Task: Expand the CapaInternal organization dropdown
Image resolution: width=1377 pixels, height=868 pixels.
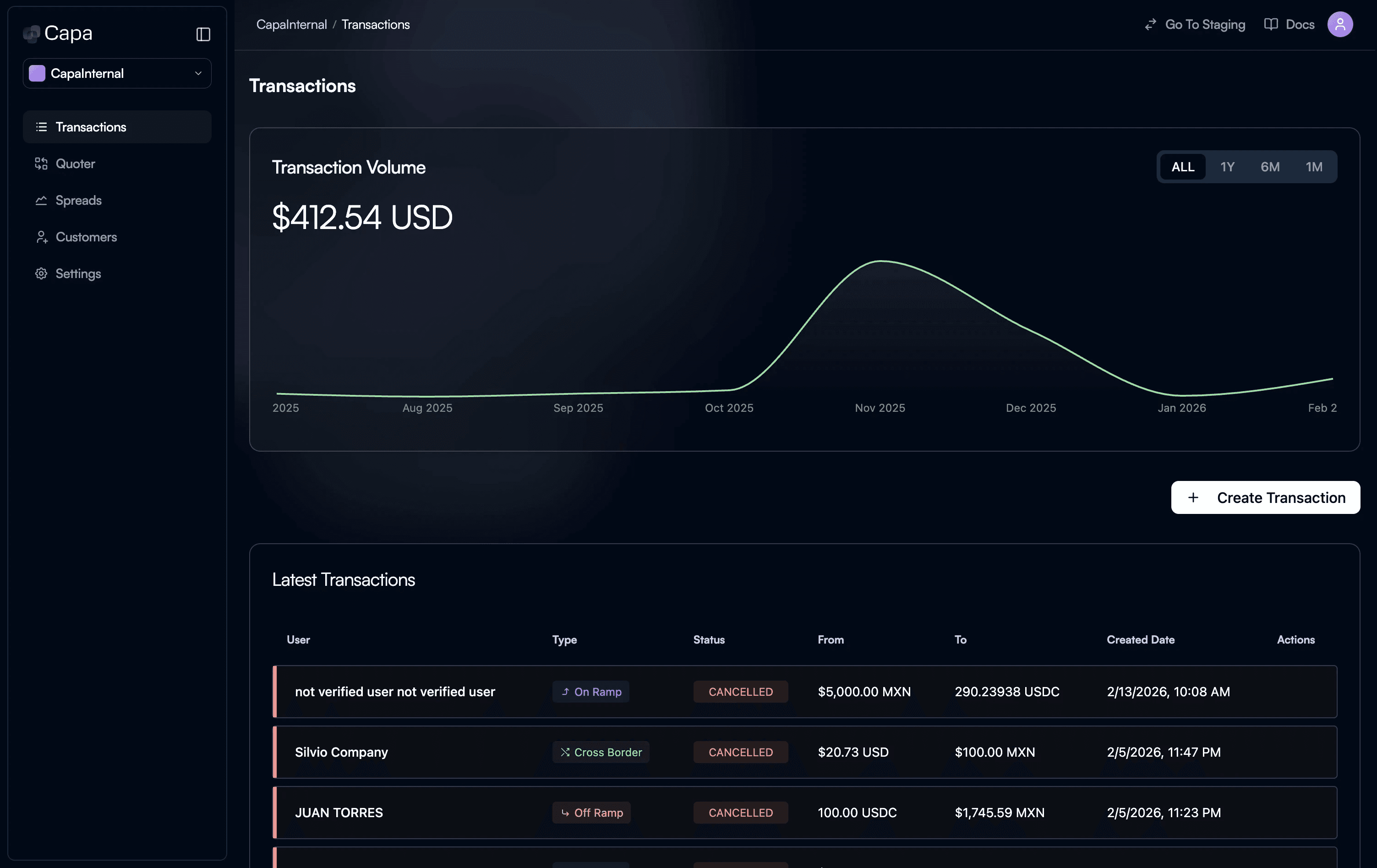Action: click(117, 73)
